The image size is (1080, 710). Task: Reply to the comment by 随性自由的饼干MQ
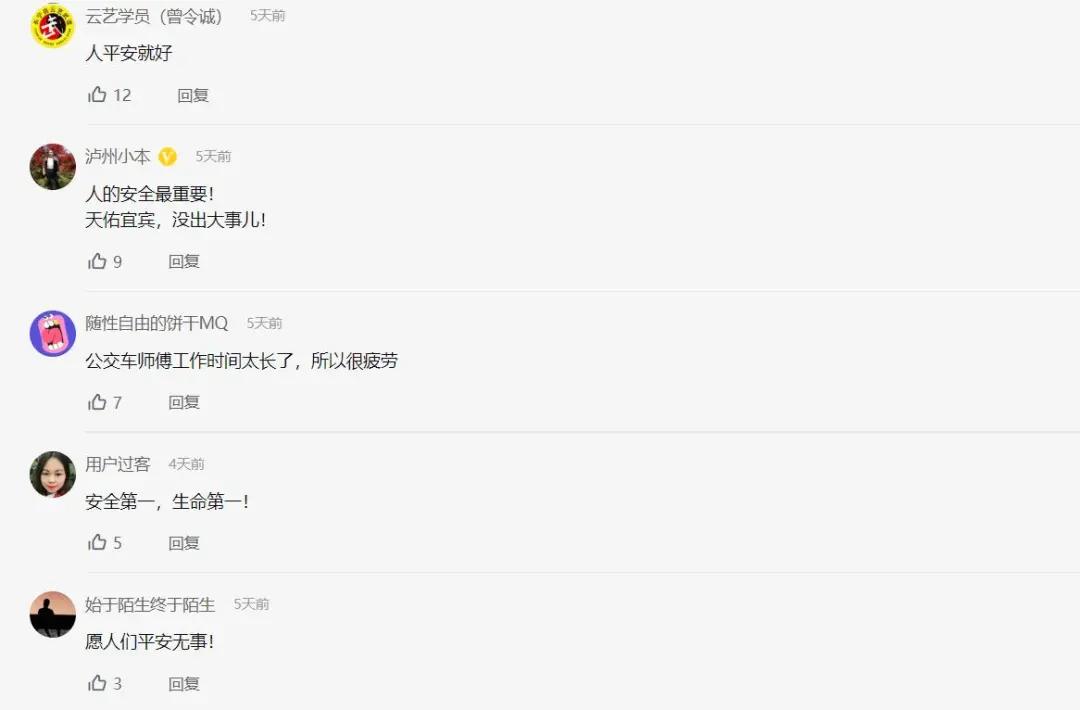tap(184, 402)
